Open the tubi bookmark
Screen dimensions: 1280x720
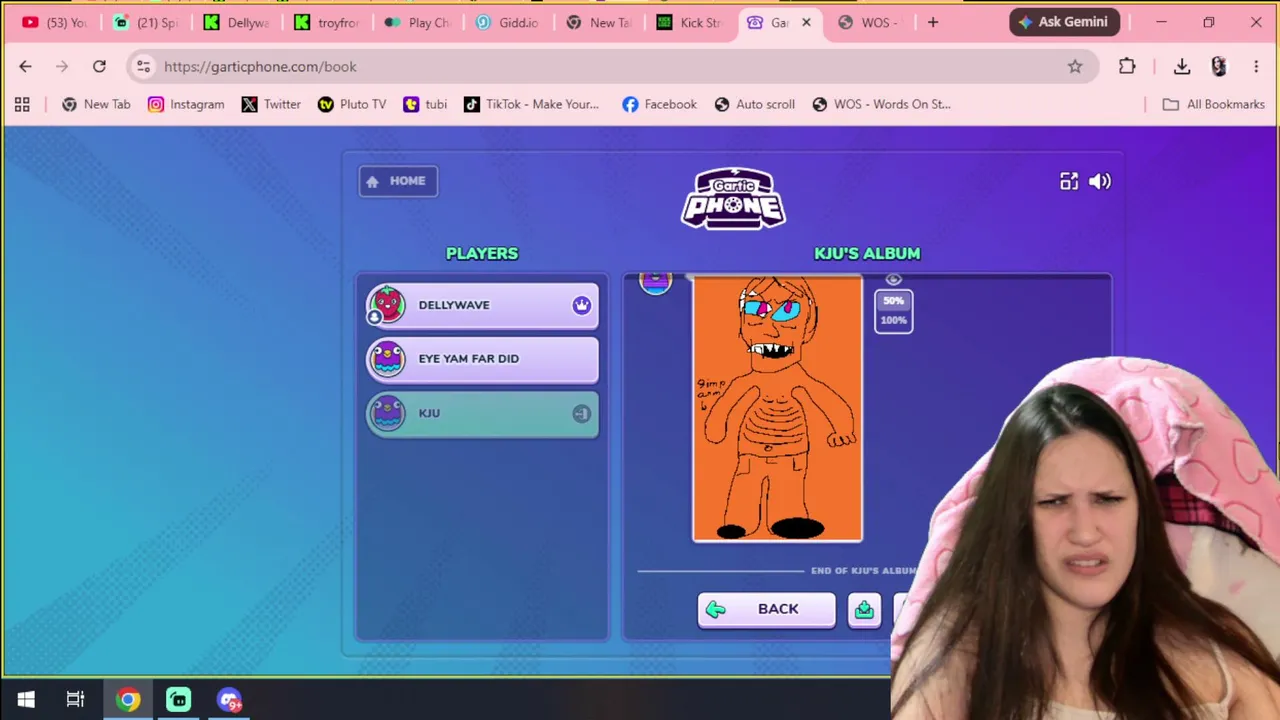(425, 104)
